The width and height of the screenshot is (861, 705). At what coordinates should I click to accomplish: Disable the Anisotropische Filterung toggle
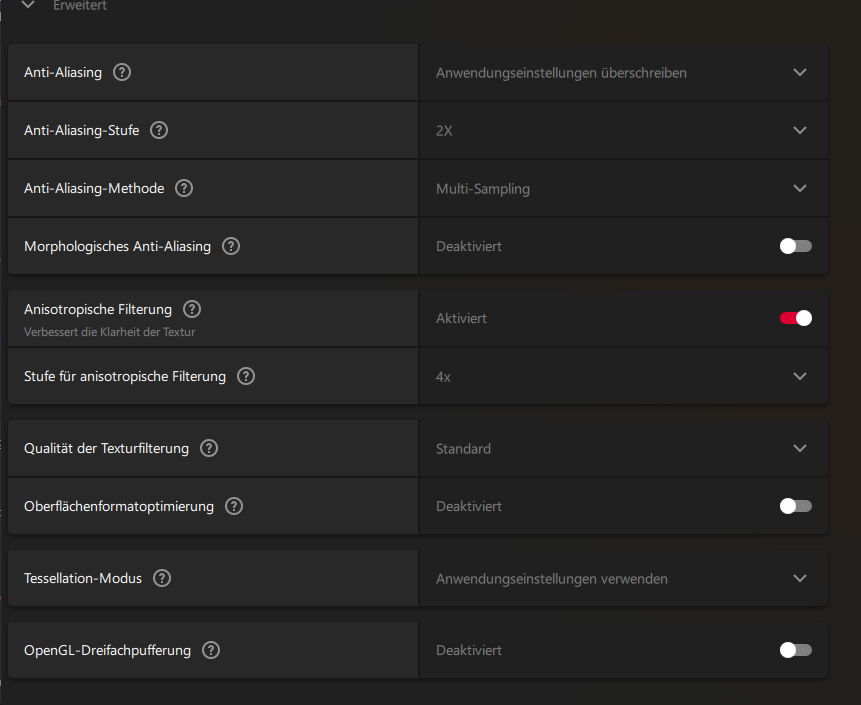[x=796, y=318]
